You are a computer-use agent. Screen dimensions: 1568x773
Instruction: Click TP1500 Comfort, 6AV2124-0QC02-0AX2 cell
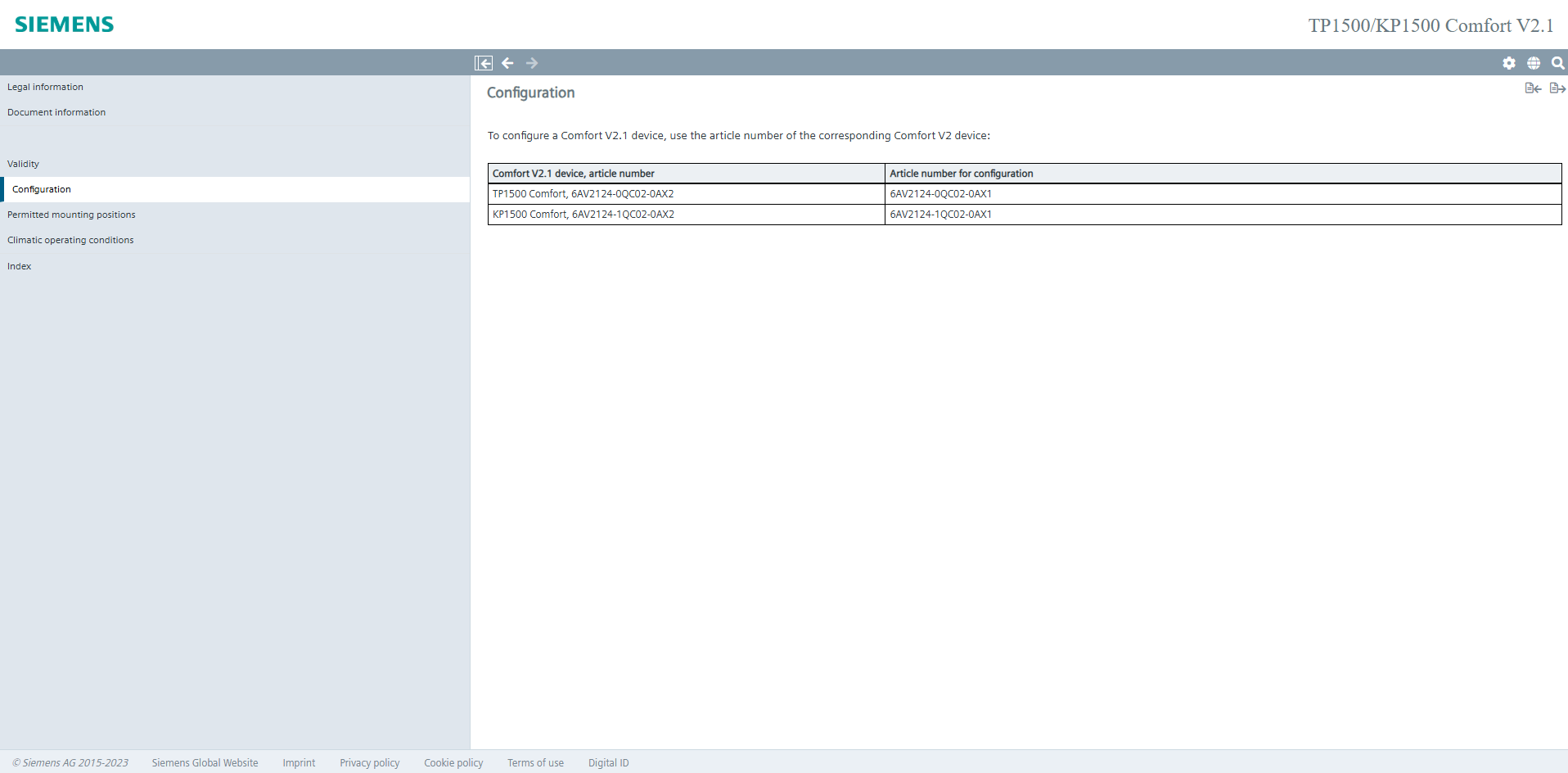click(x=687, y=194)
